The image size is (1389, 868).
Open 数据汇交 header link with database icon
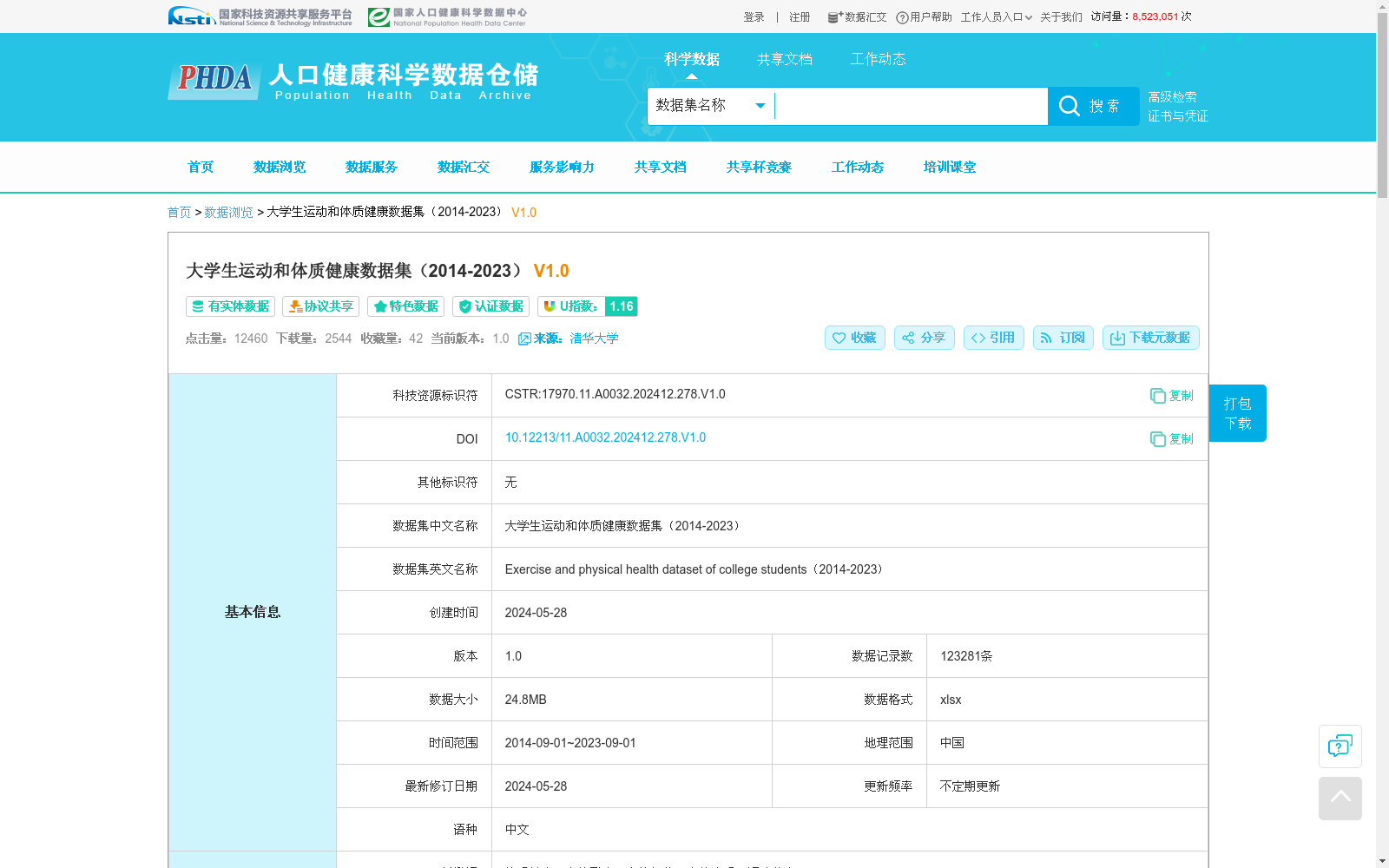[857, 17]
